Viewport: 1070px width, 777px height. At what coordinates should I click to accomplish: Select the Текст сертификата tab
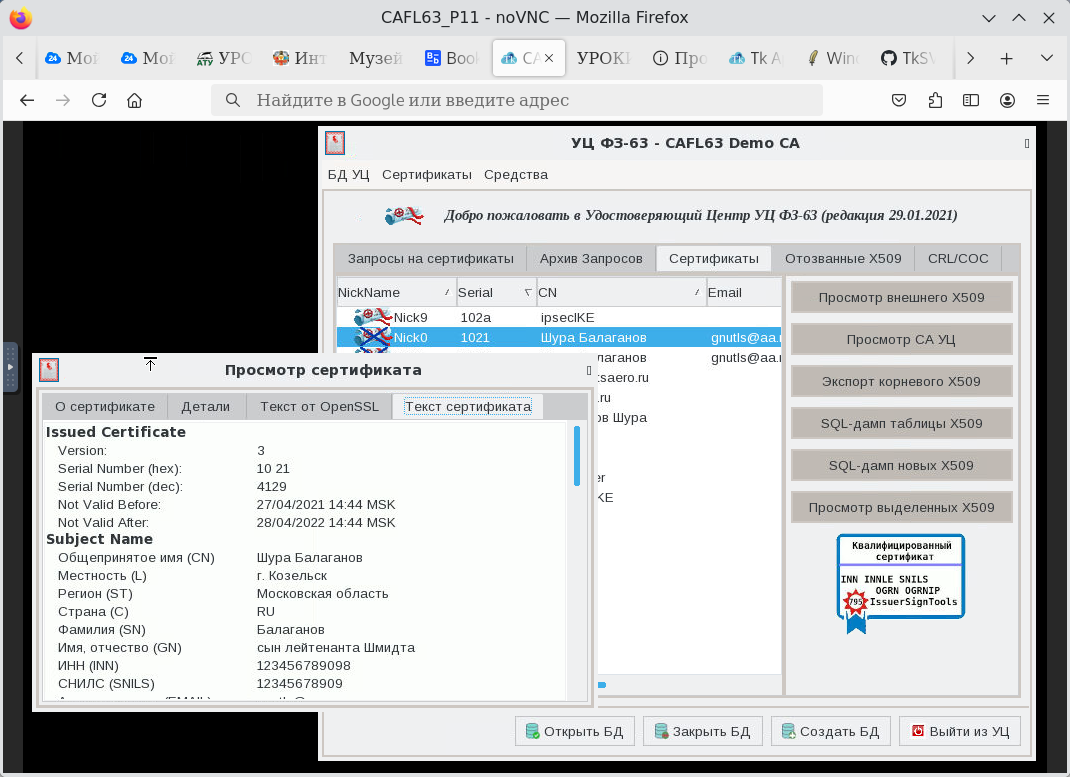468,407
